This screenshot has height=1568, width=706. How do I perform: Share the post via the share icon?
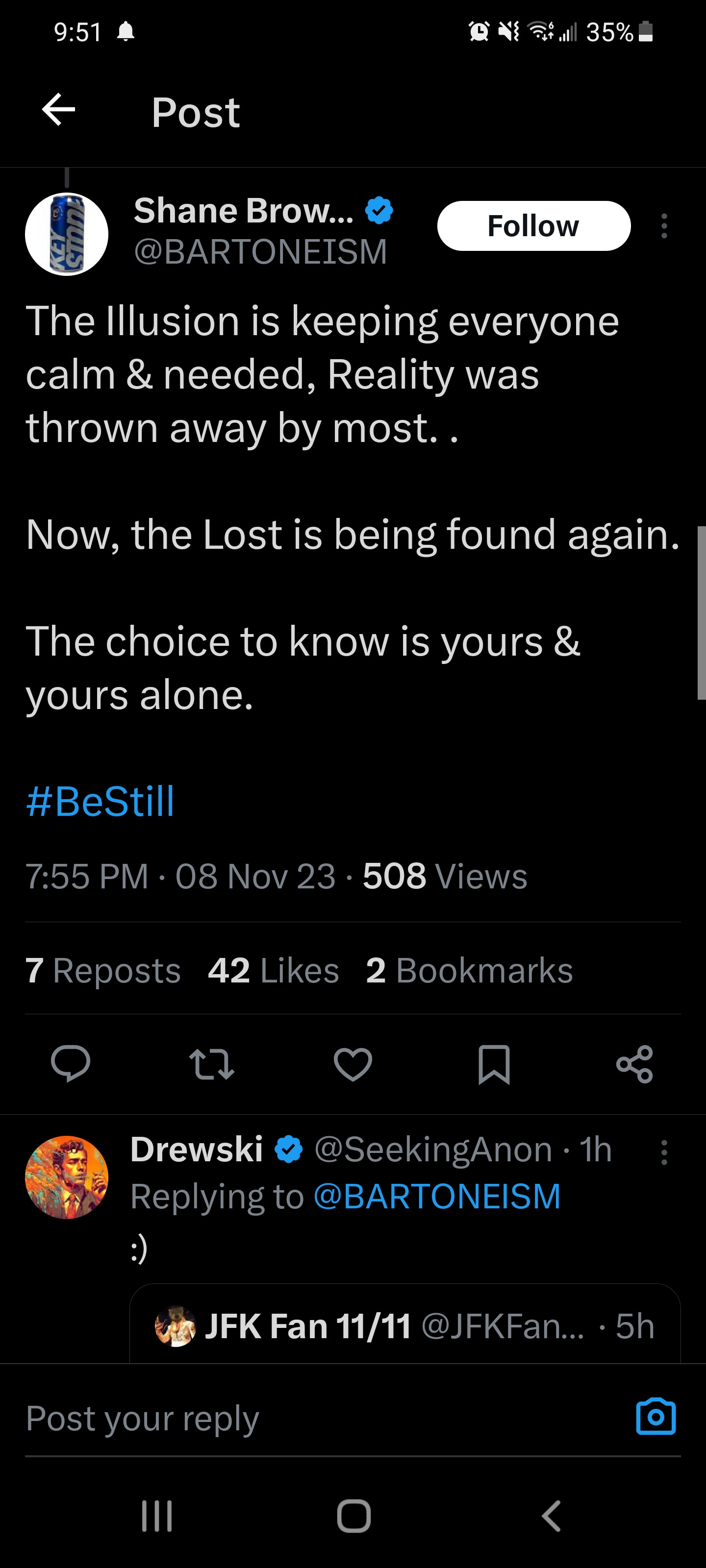635,1064
